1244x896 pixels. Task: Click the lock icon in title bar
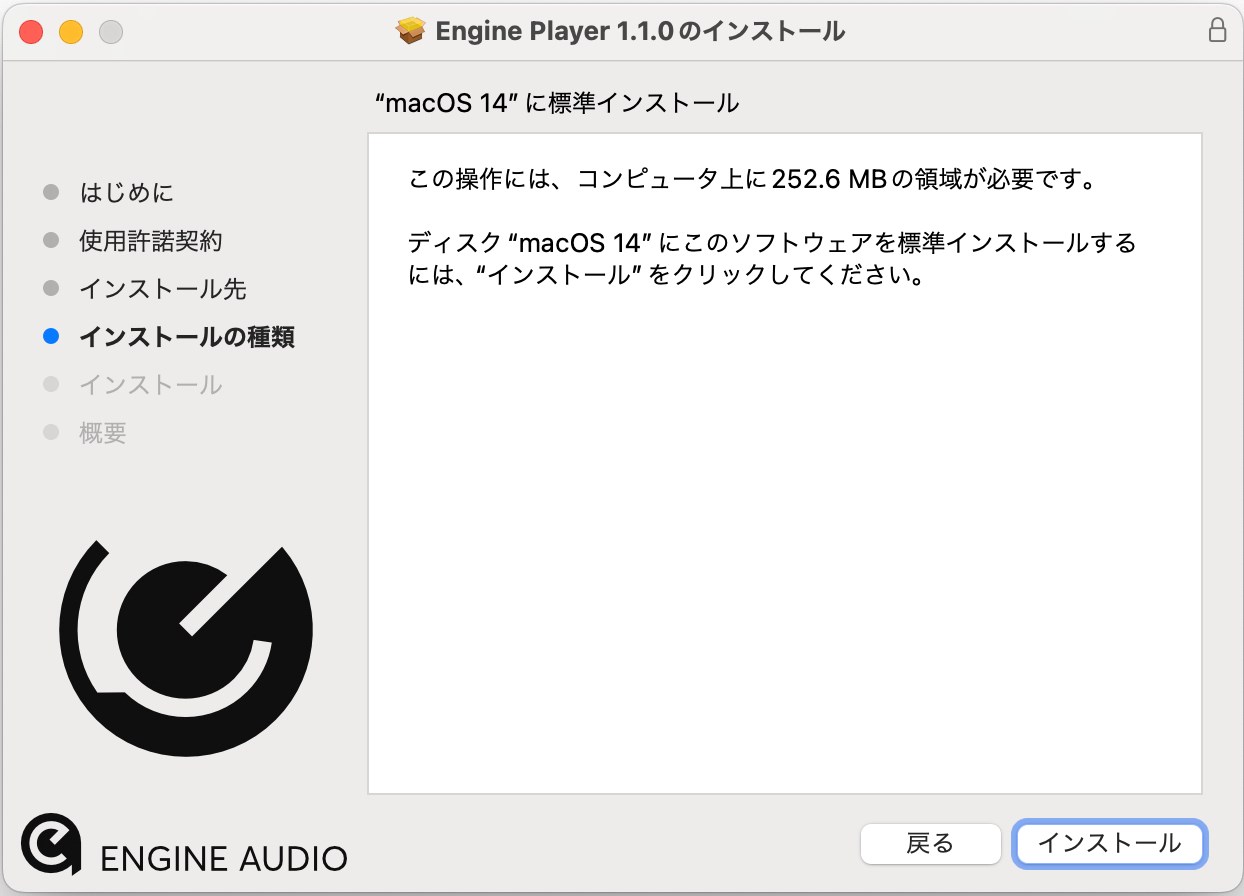tap(1217, 30)
